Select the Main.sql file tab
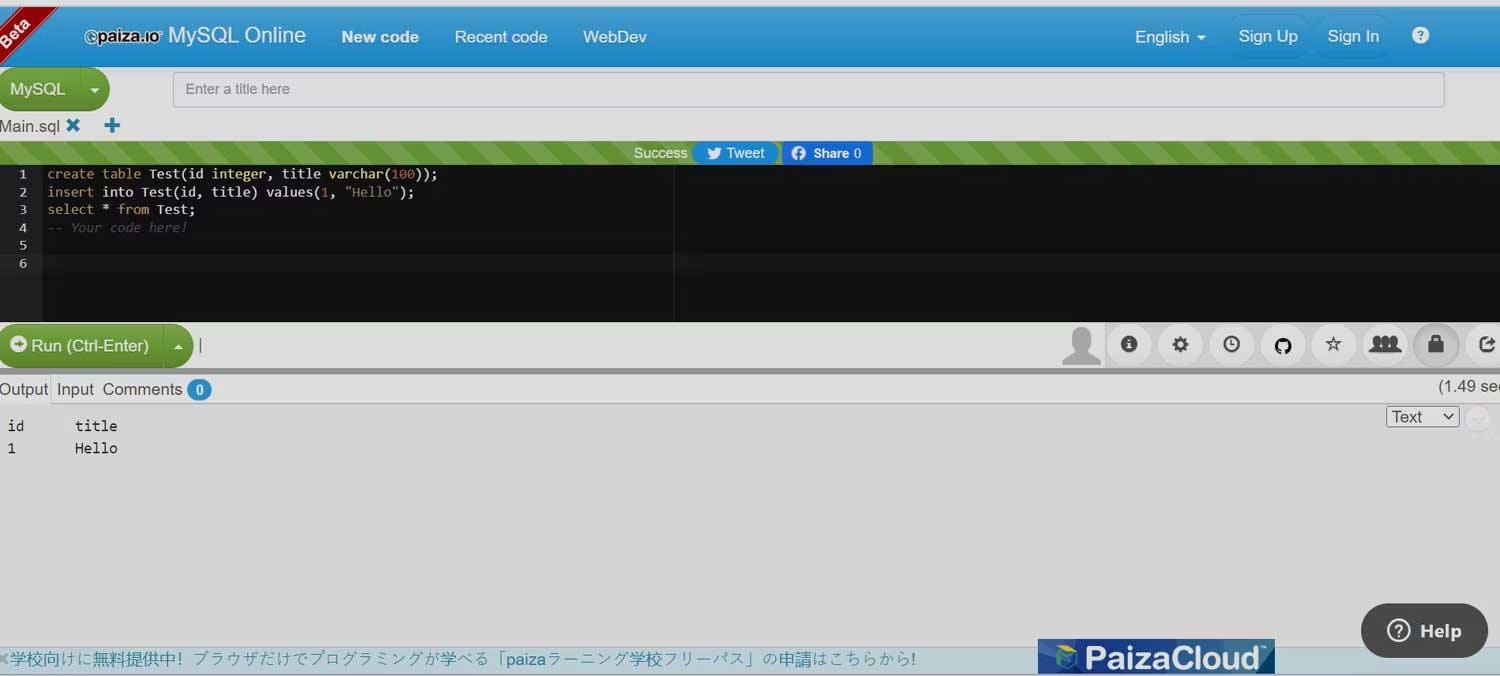This screenshot has height=676, width=1500. (x=30, y=126)
